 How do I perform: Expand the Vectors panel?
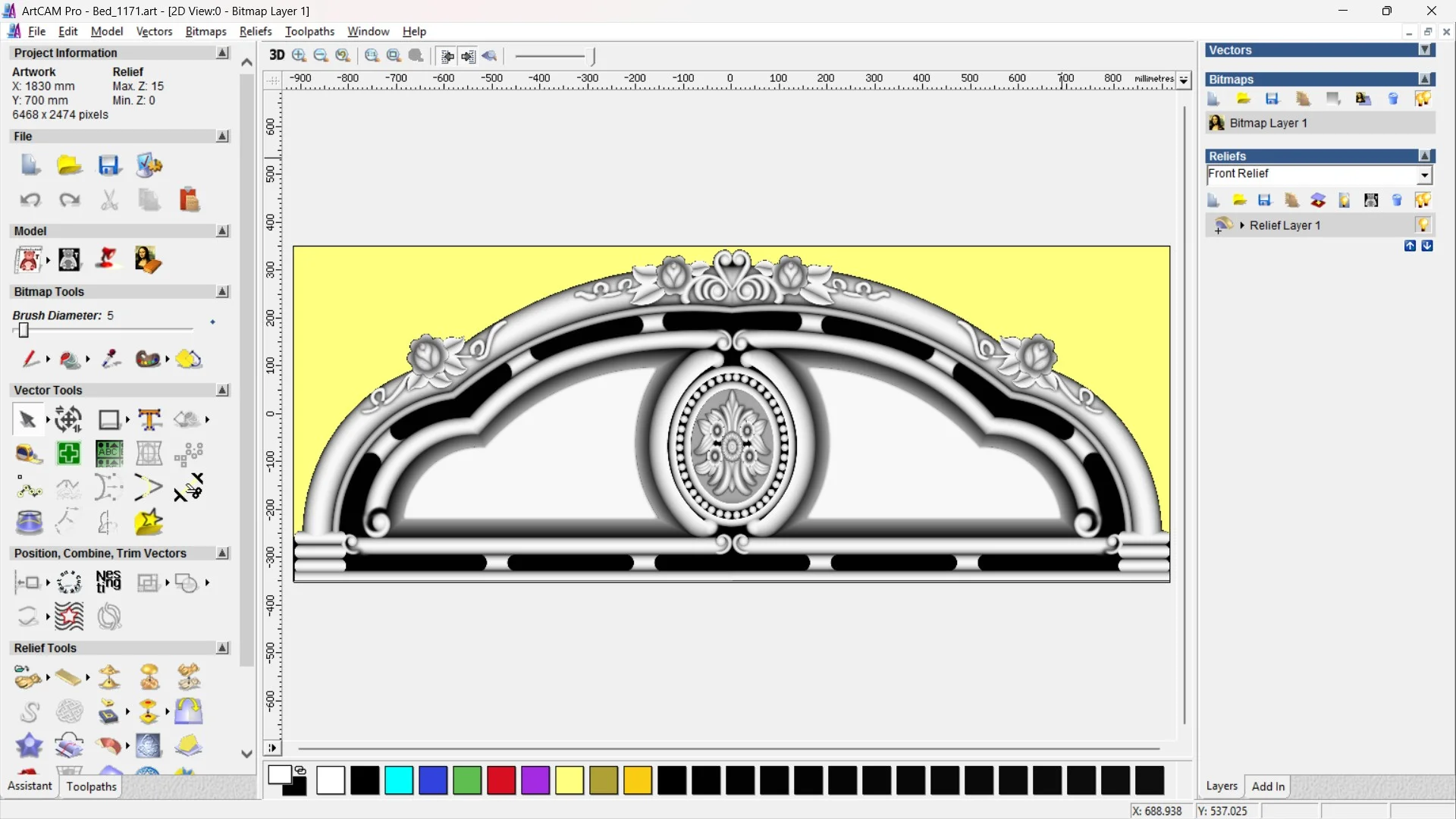coord(1425,50)
